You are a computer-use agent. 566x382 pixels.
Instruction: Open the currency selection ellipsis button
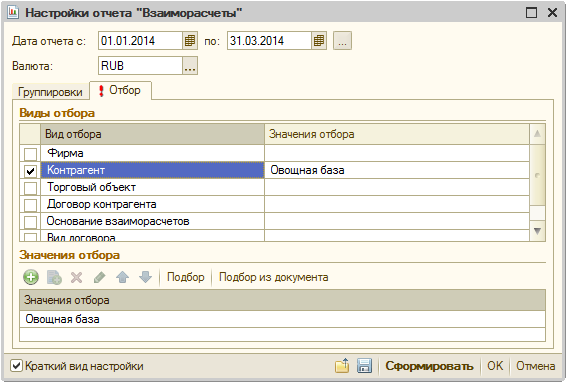190,66
